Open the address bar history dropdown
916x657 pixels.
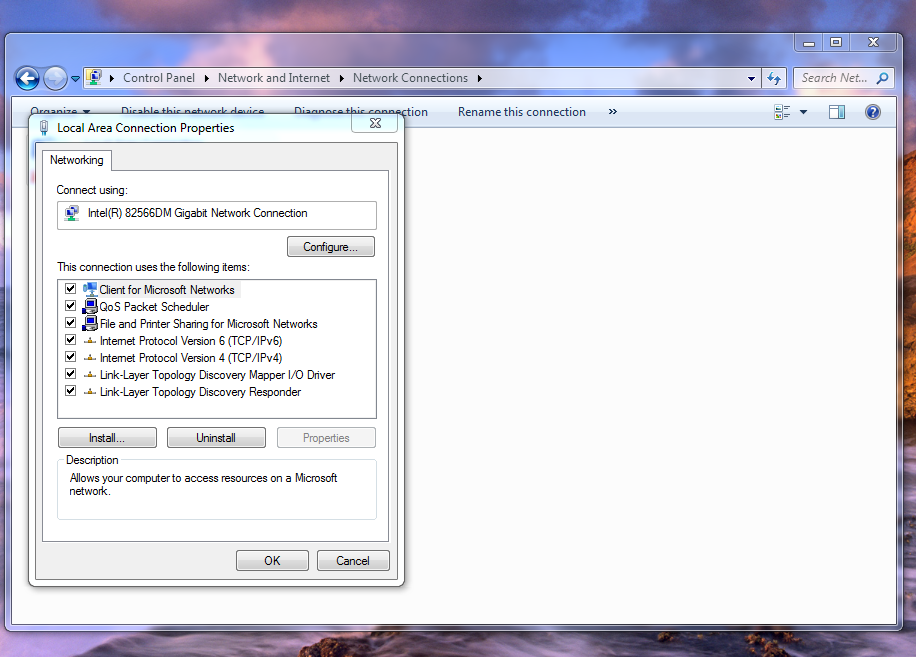click(751, 78)
